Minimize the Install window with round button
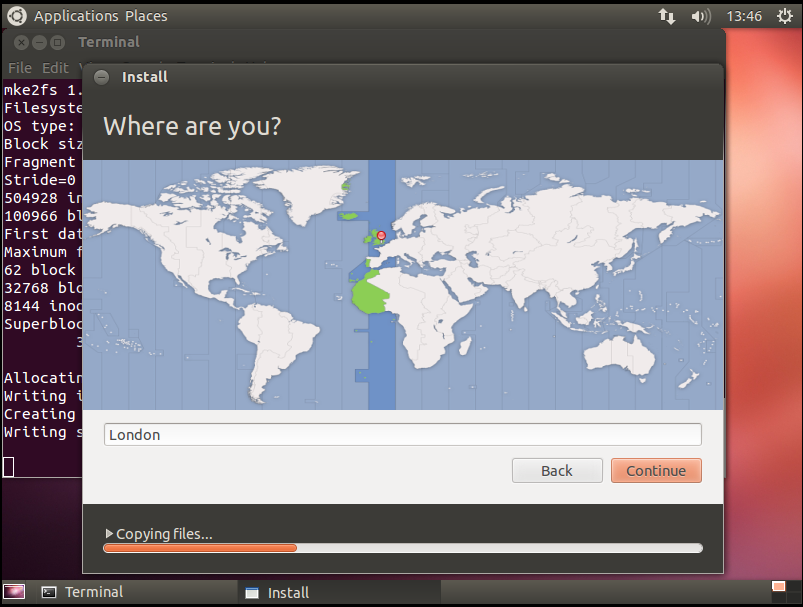Viewport: 803px width, 607px height. (101, 77)
